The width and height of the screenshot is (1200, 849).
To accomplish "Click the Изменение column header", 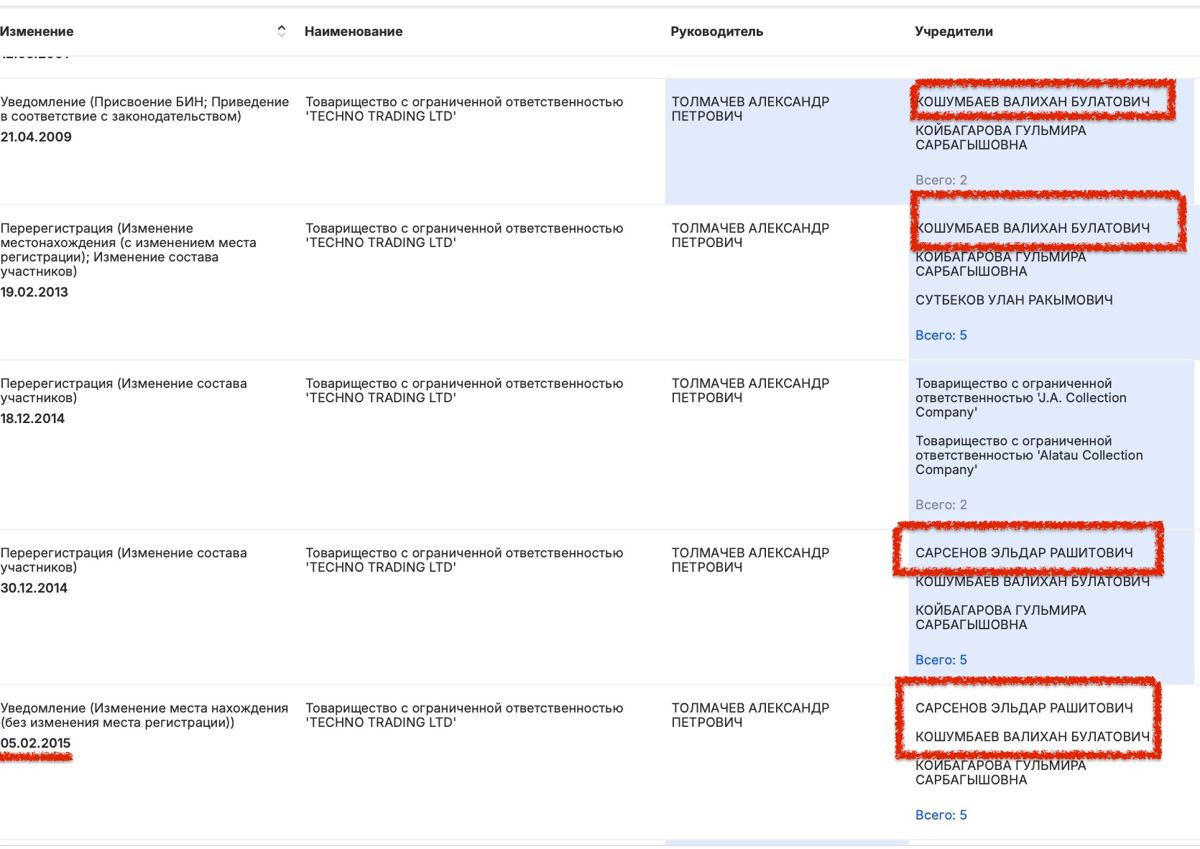I will point(37,31).
